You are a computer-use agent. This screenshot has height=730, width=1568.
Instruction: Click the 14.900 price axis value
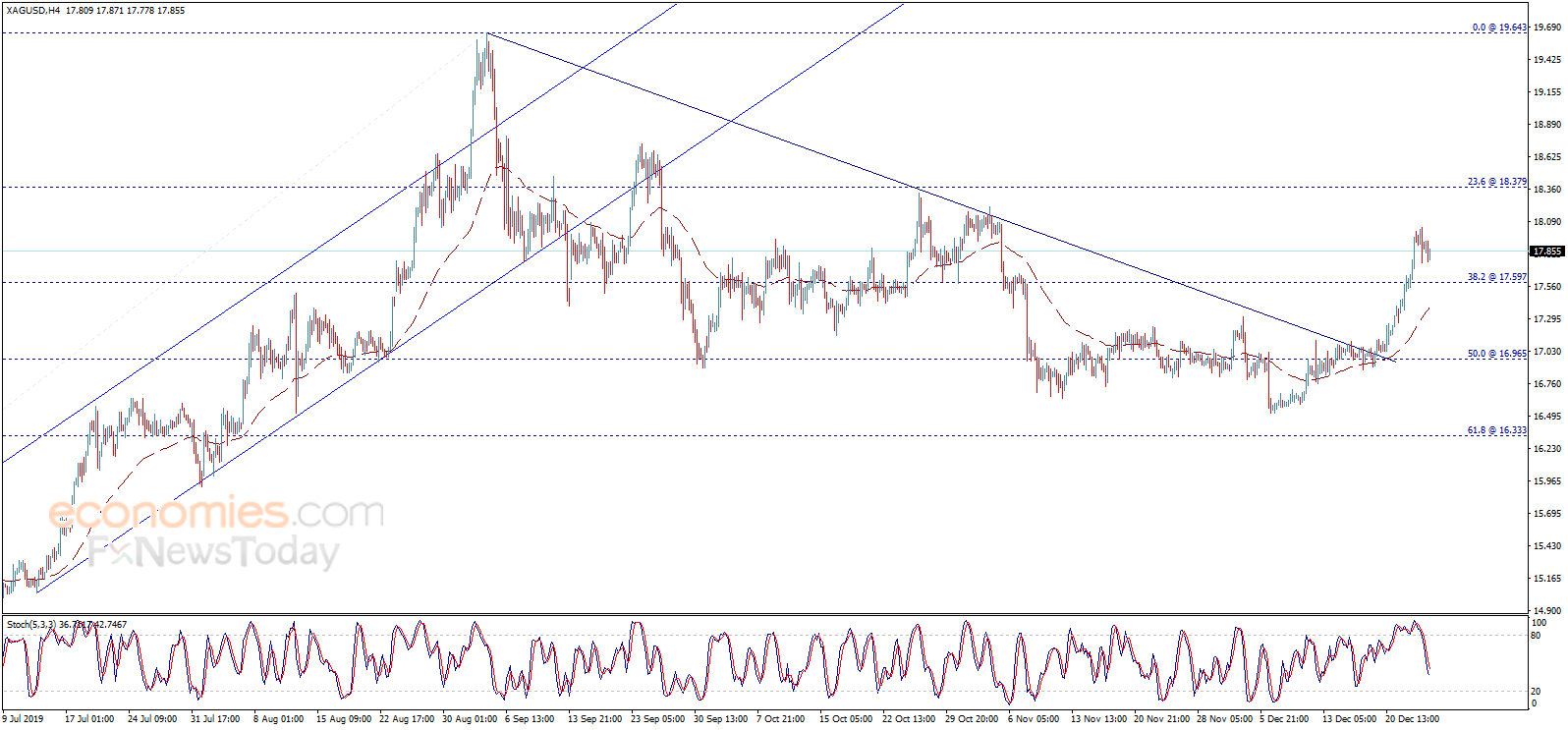1547,610
